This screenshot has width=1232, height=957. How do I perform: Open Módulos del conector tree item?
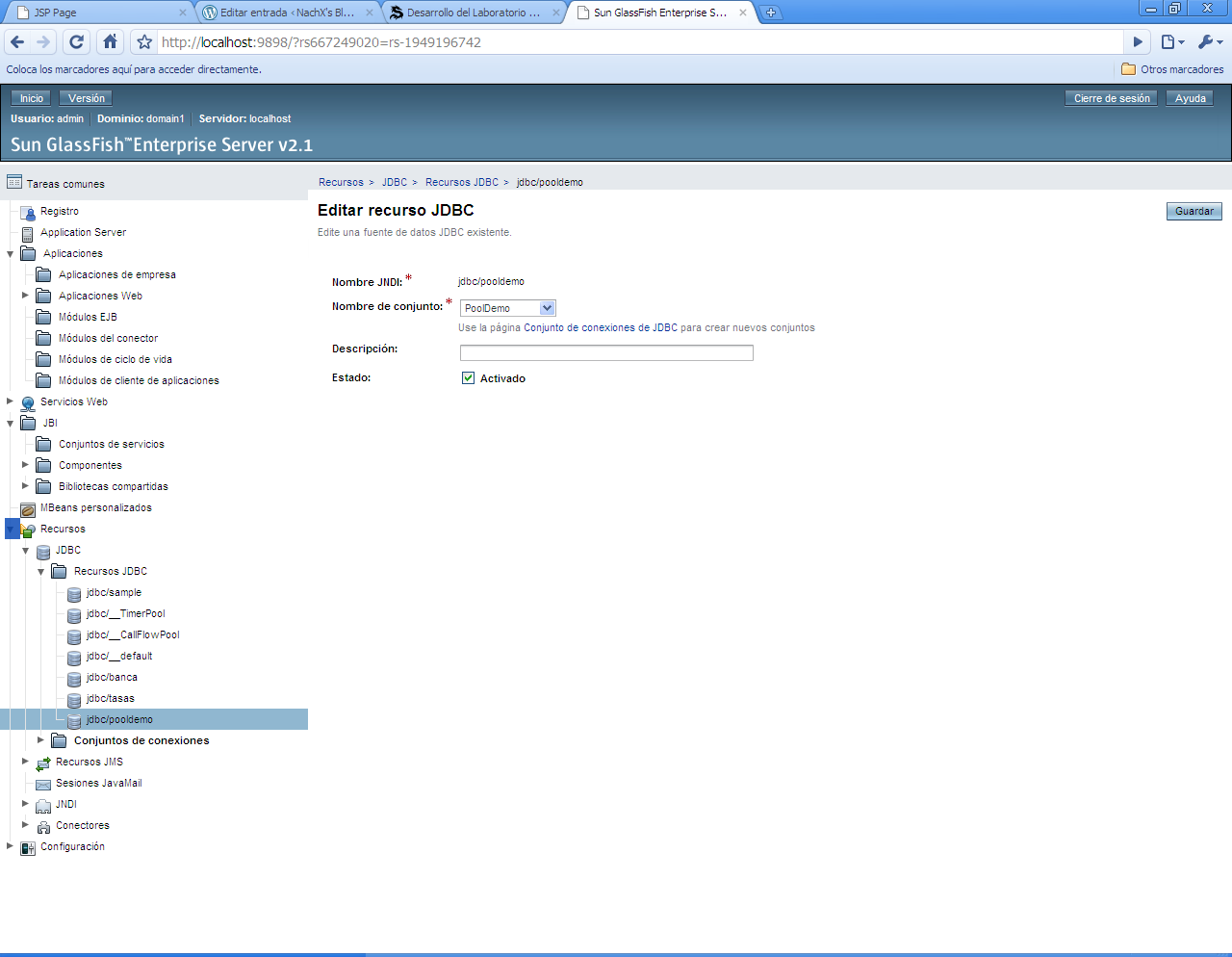(x=108, y=338)
